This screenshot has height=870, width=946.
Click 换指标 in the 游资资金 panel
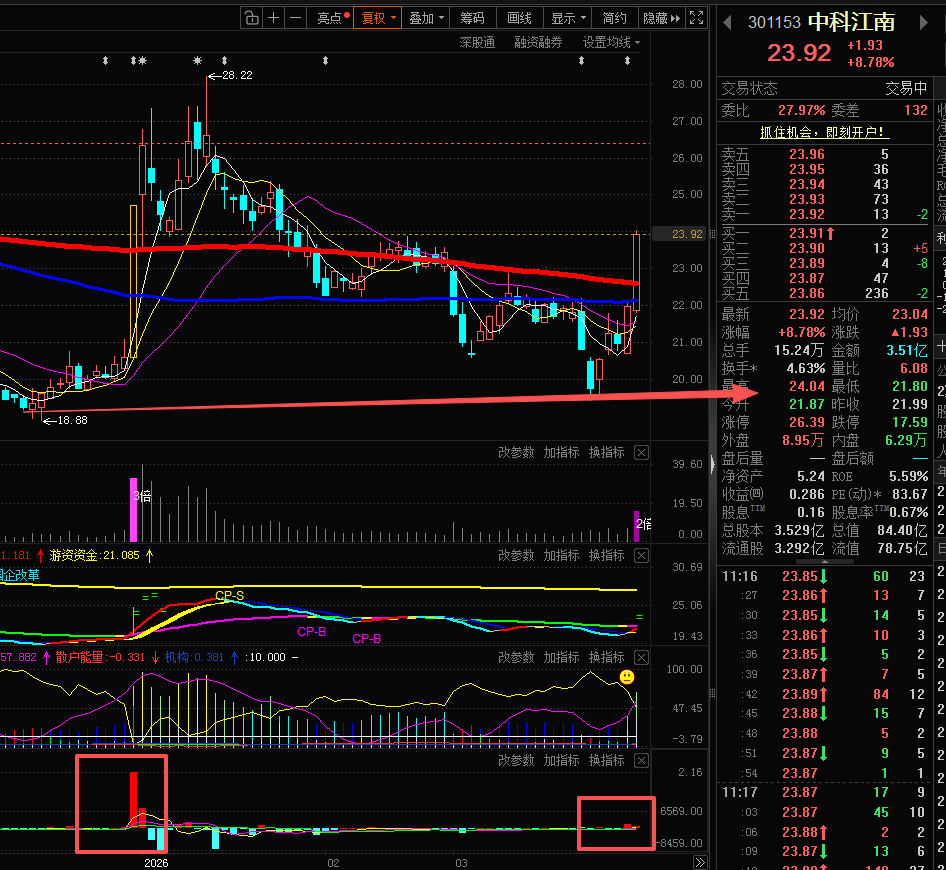(x=606, y=555)
